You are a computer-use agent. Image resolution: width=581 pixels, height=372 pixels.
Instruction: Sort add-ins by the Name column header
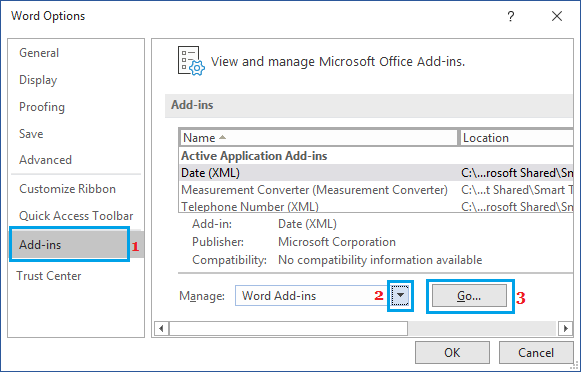tap(319, 138)
